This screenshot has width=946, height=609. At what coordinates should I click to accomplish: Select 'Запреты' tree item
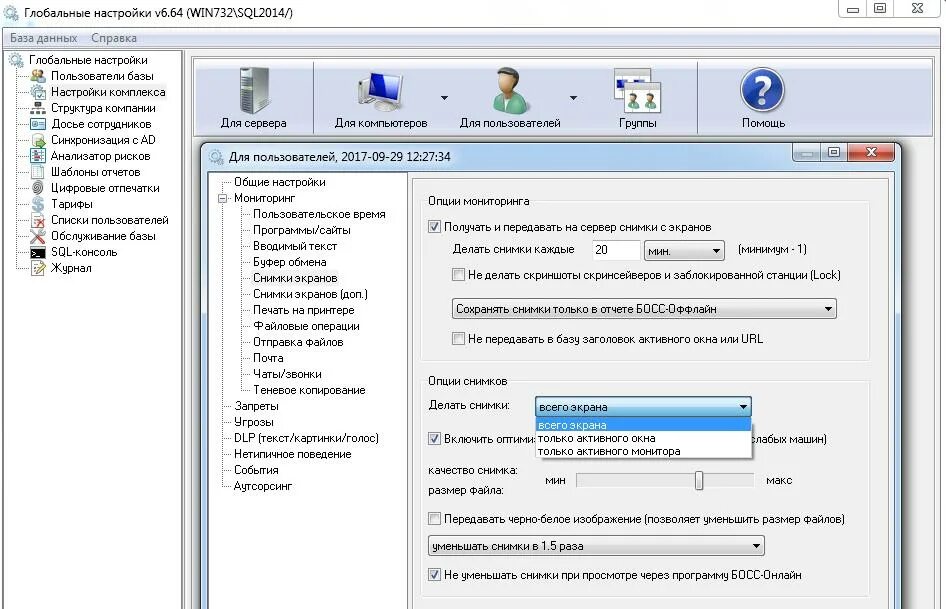tap(256, 406)
